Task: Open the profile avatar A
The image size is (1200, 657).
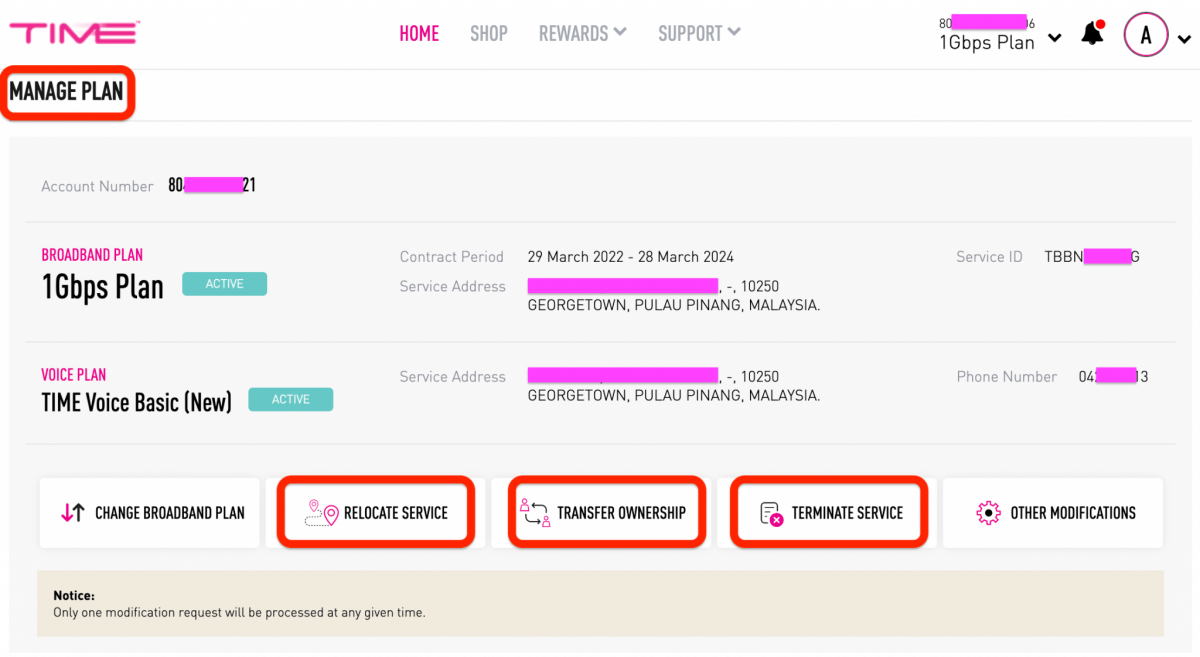Action: pyautogui.click(x=1146, y=35)
